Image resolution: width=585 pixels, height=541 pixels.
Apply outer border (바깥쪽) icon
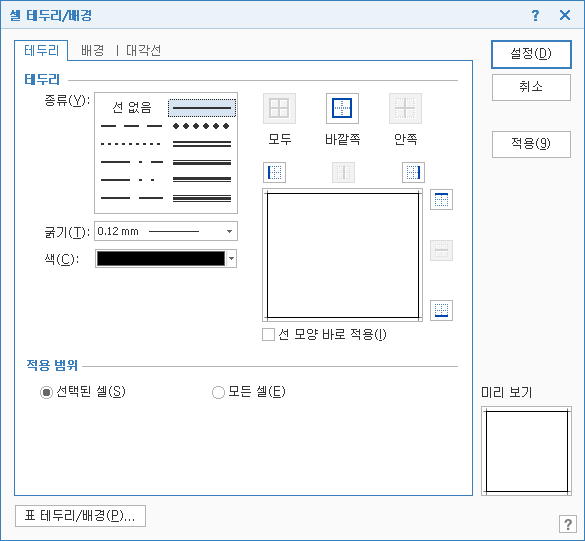342,109
